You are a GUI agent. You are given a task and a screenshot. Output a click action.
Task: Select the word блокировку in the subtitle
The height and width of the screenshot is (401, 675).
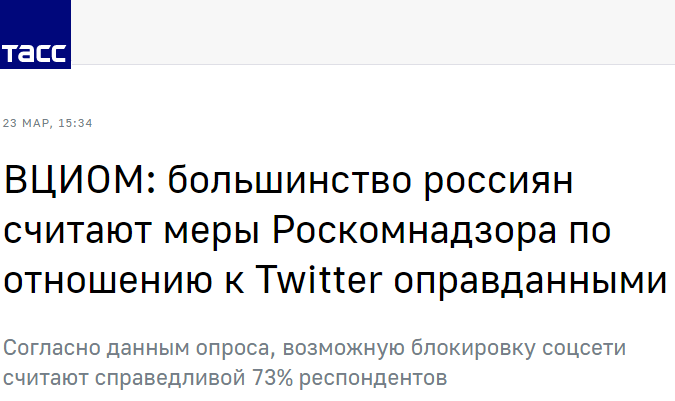(x=473, y=348)
